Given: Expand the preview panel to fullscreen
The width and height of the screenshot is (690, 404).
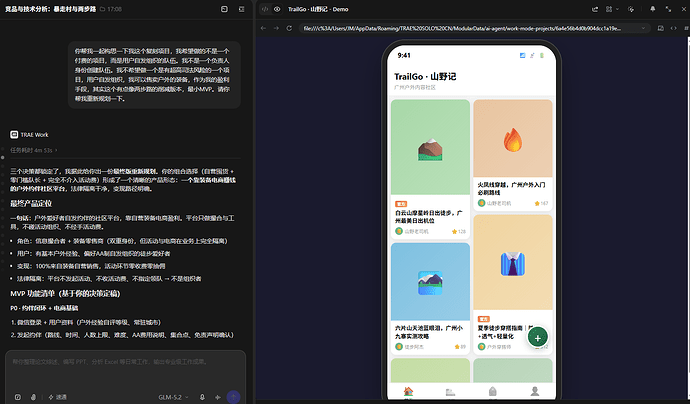Looking at the screenshot, I should tap(668, 9).
